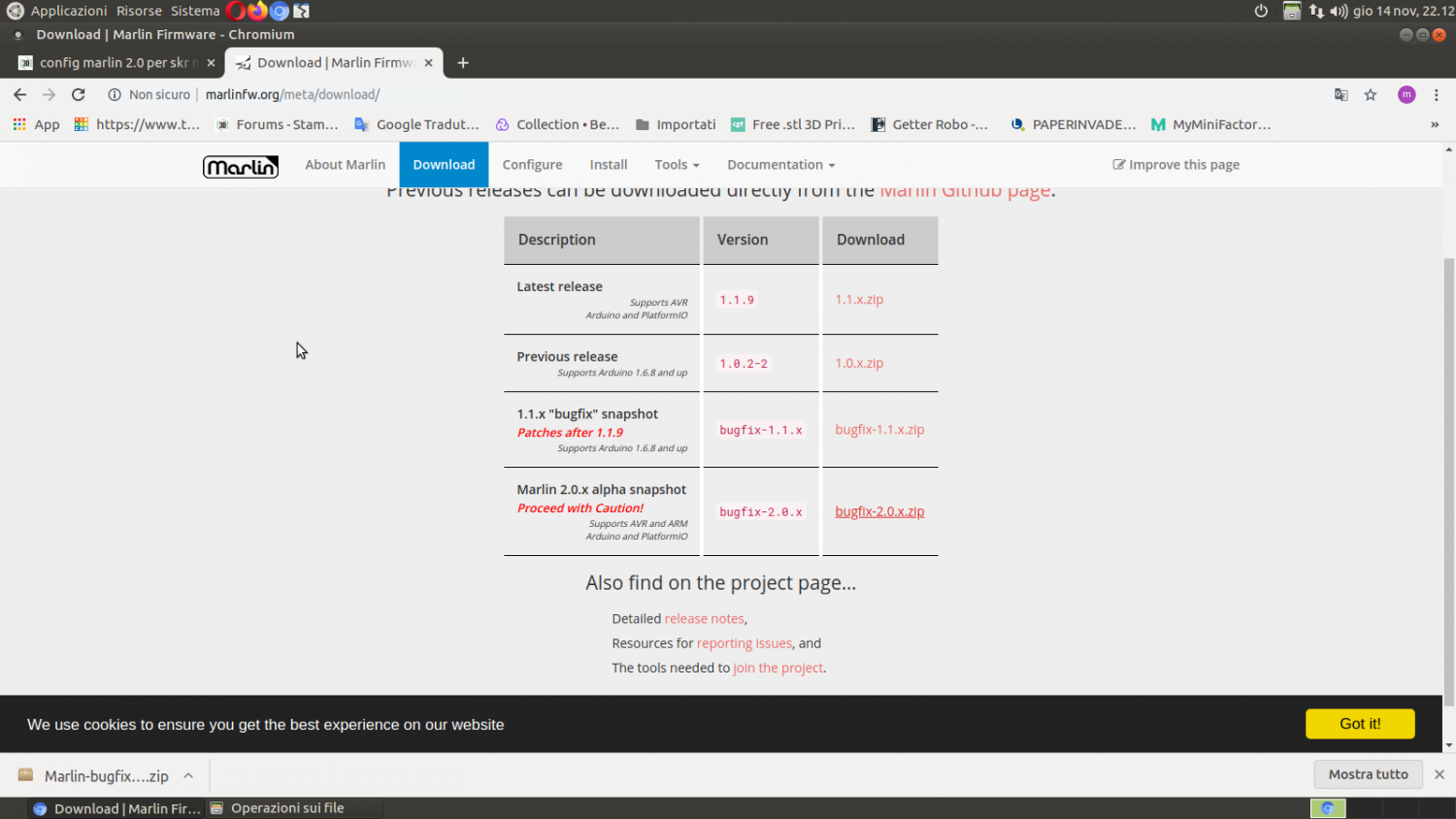Launch Chromium from the top panel

[280, 11]
